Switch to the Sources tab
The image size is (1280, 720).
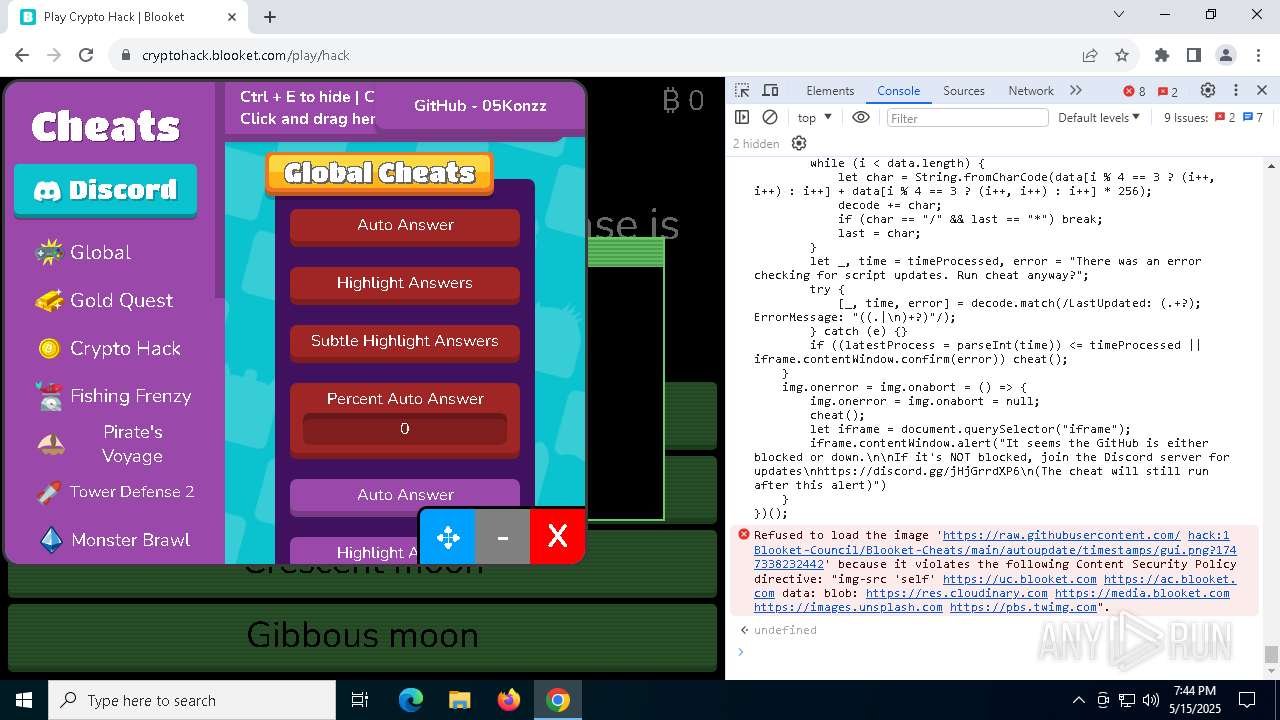tap(964, 90)
